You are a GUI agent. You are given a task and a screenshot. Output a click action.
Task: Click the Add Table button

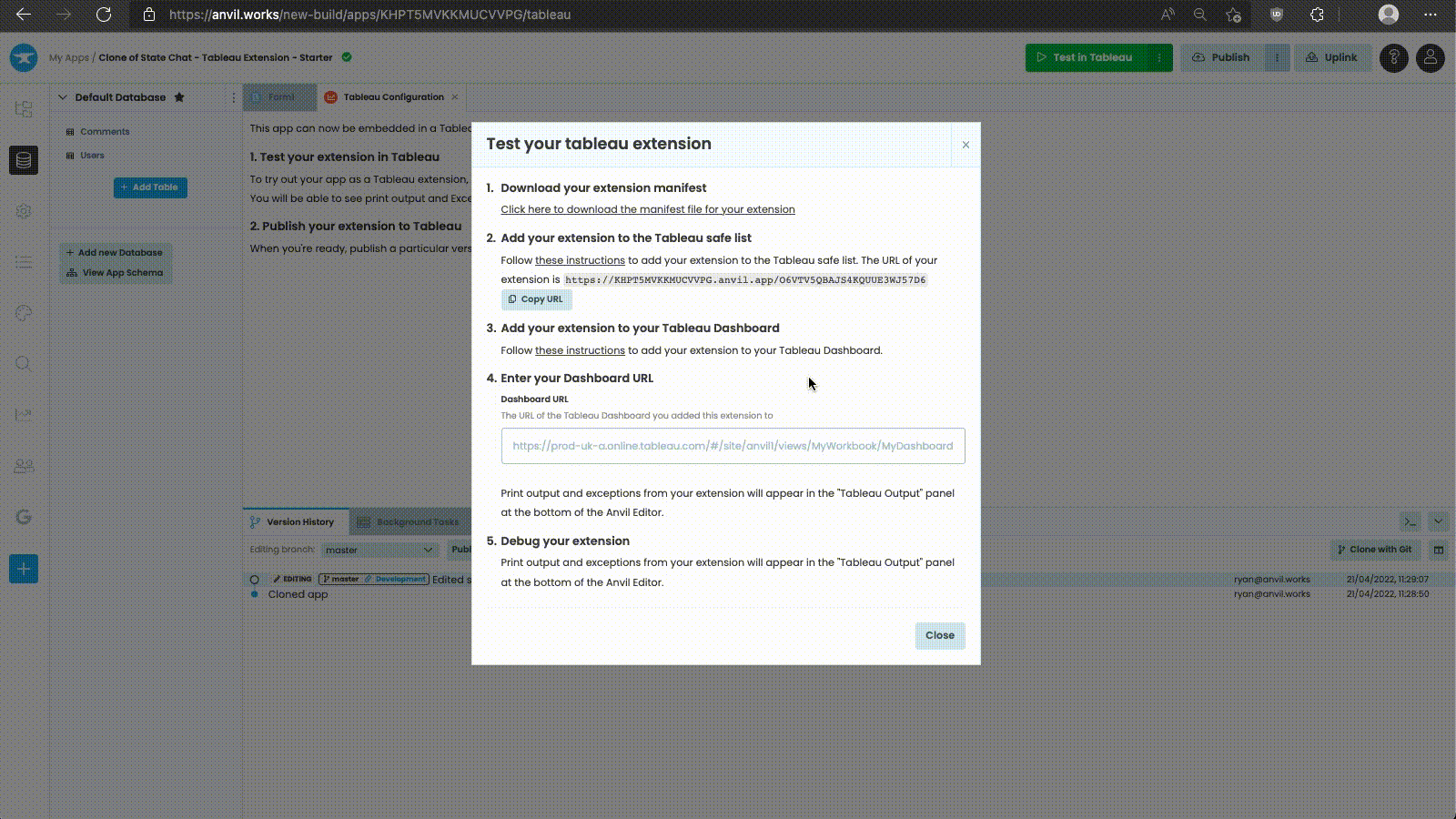click(x=150, y=187)
